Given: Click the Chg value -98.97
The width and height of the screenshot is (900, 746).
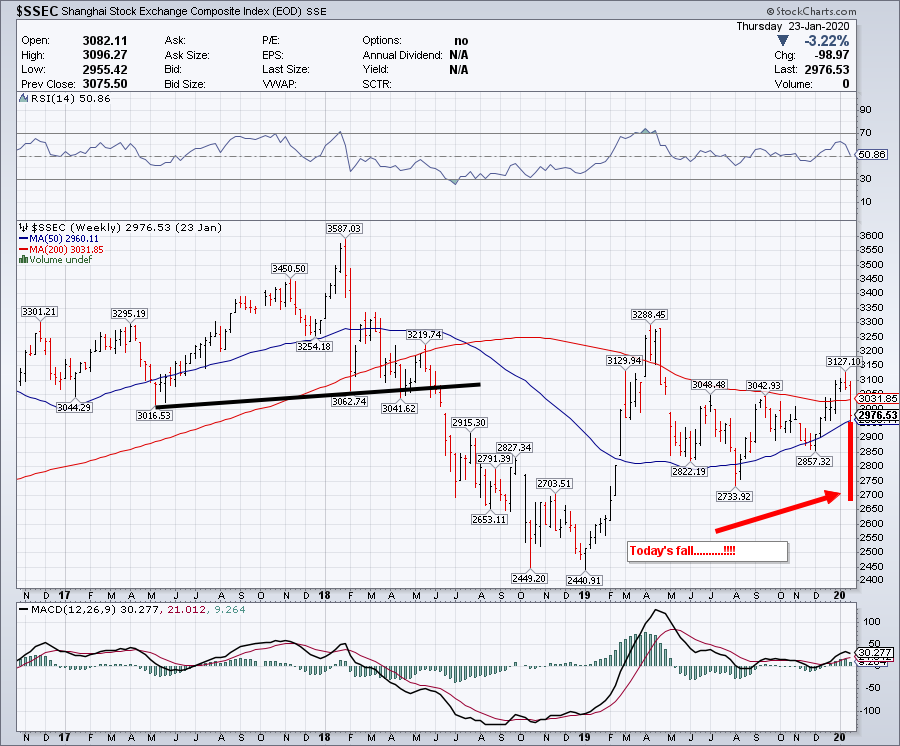Looking at the screenshot, I should click(x=831, y=55).
